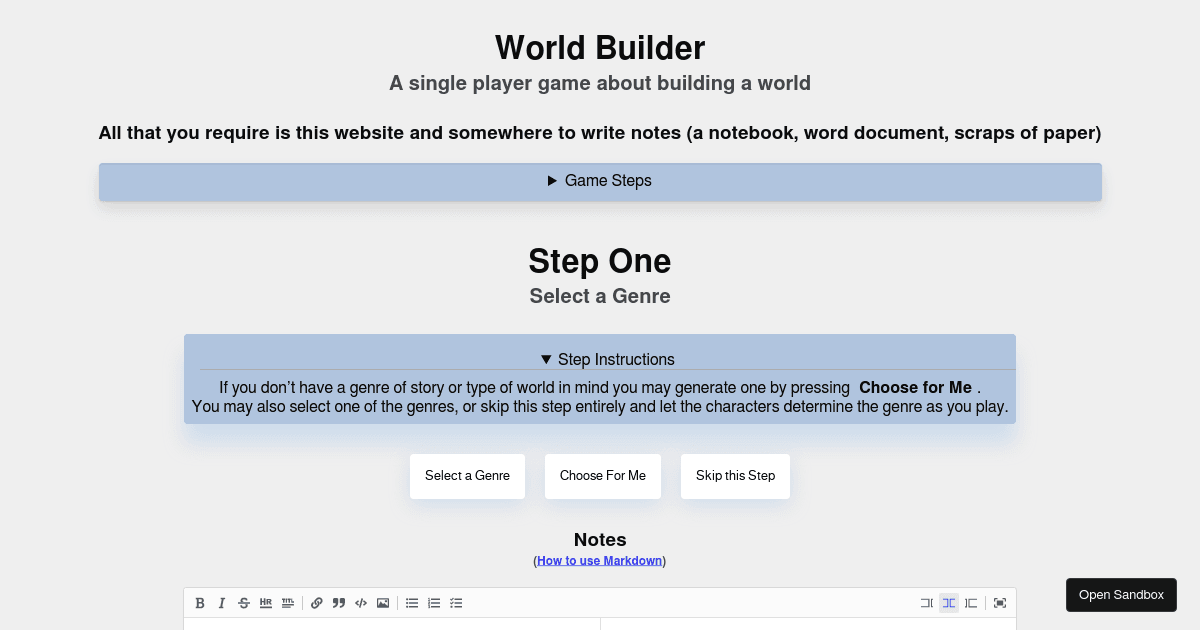Viewport: 1200px width, 630px height.
Task: Insert a code block
Action: tap(360, 603)
